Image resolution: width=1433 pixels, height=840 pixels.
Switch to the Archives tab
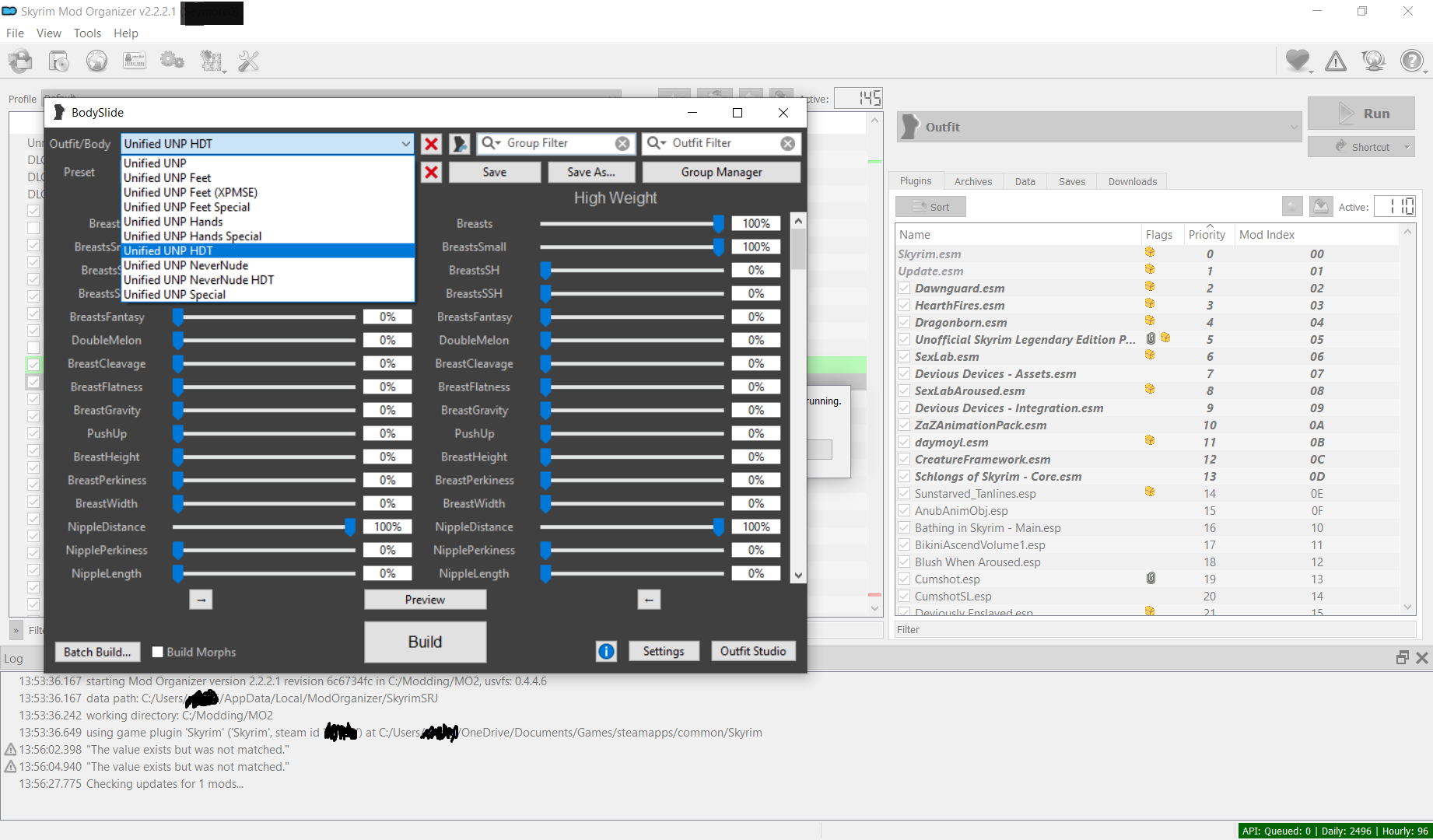(973, 181)
